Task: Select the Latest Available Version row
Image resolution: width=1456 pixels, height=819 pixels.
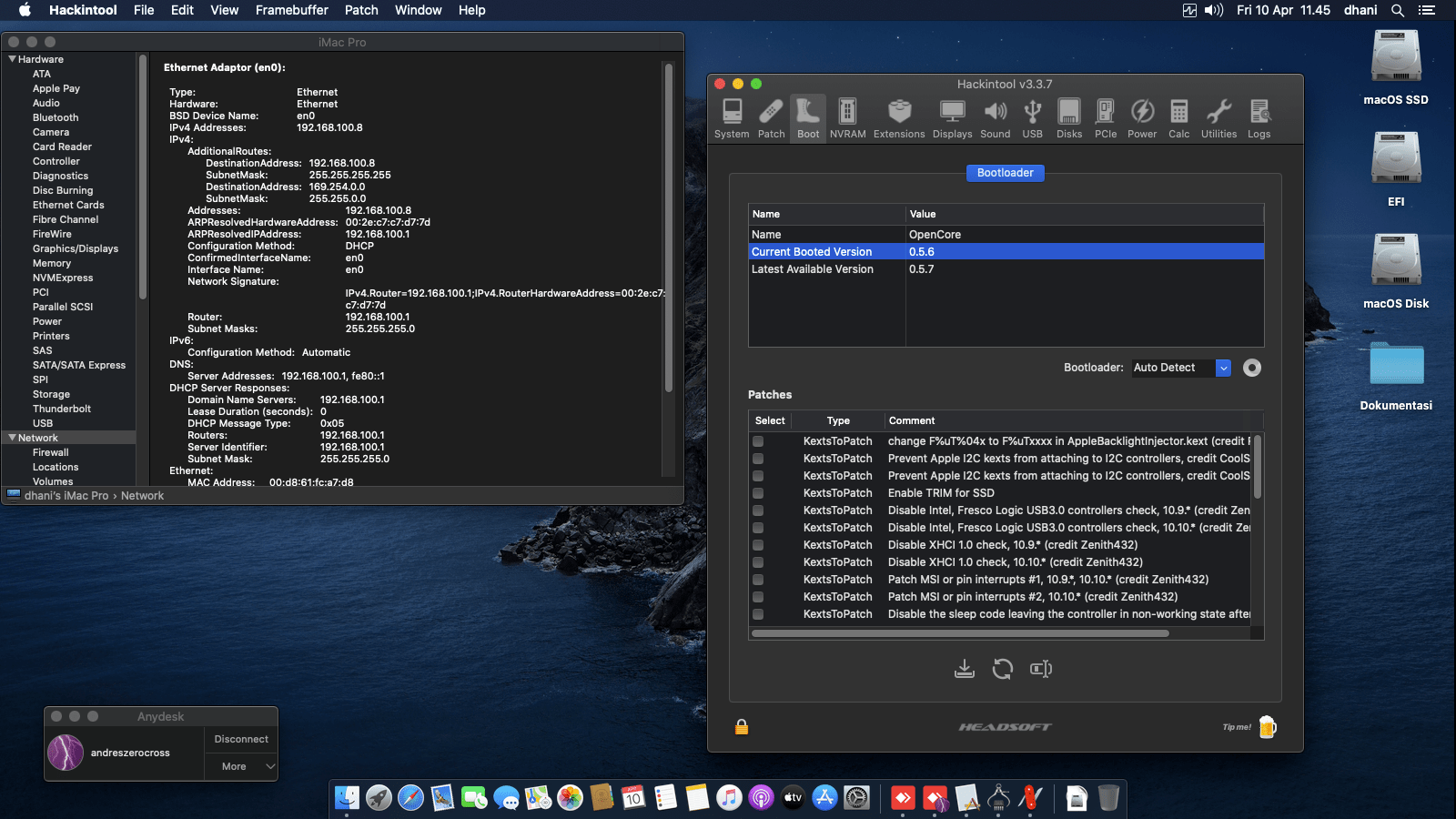Action: coord(1006,269)
